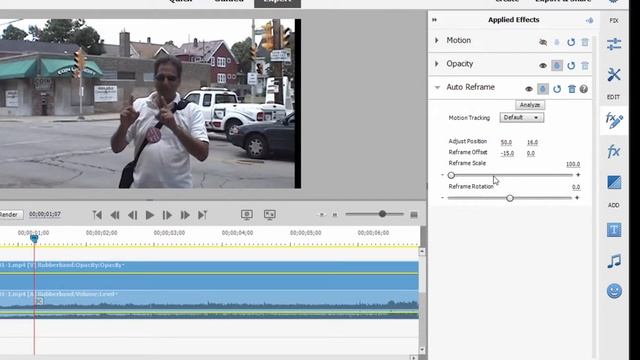
Task: Open the Graphics smiley face icon
Action: [614, 291]
